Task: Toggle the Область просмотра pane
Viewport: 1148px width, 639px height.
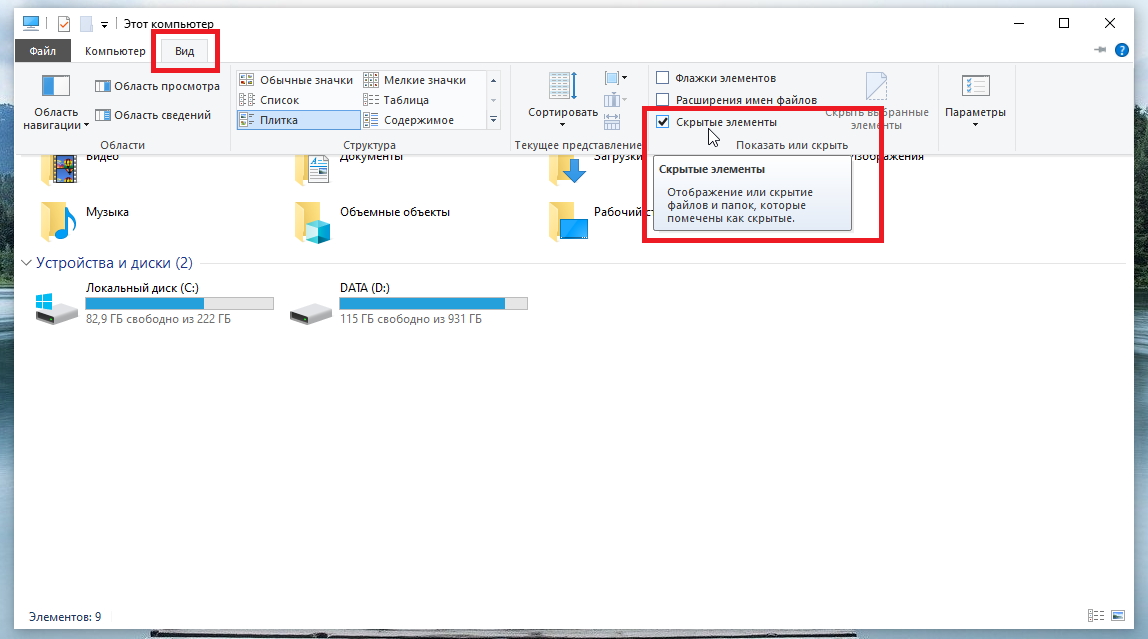Action: click(157, 86)
